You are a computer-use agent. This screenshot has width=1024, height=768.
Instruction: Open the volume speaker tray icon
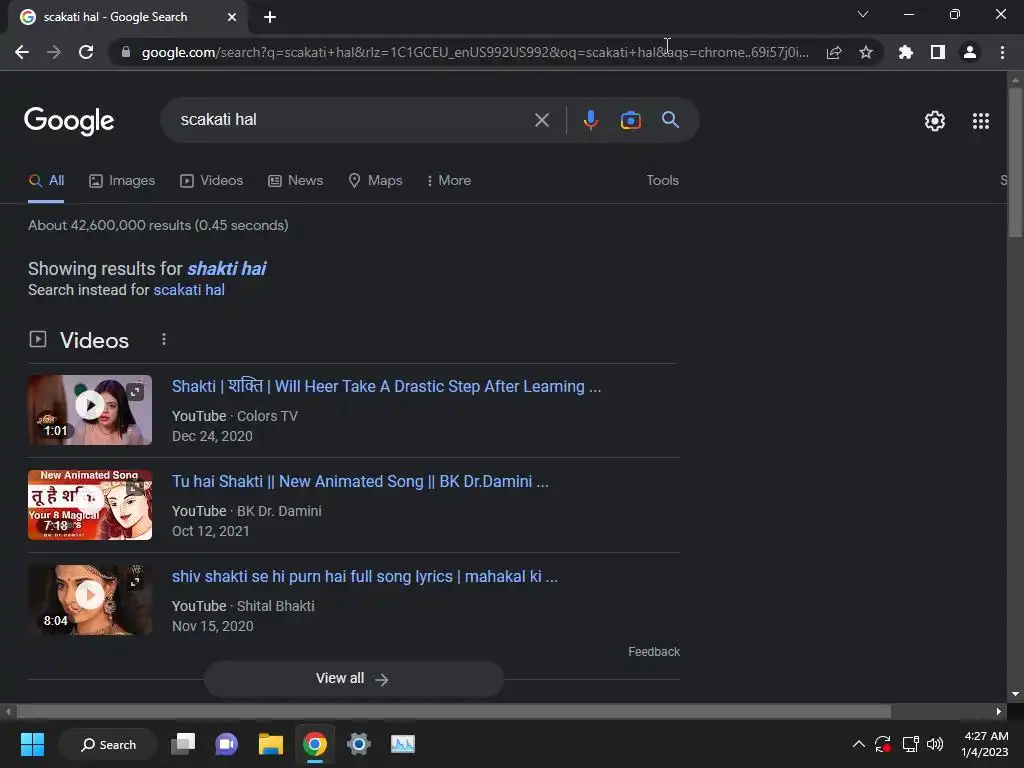(935, 744)
